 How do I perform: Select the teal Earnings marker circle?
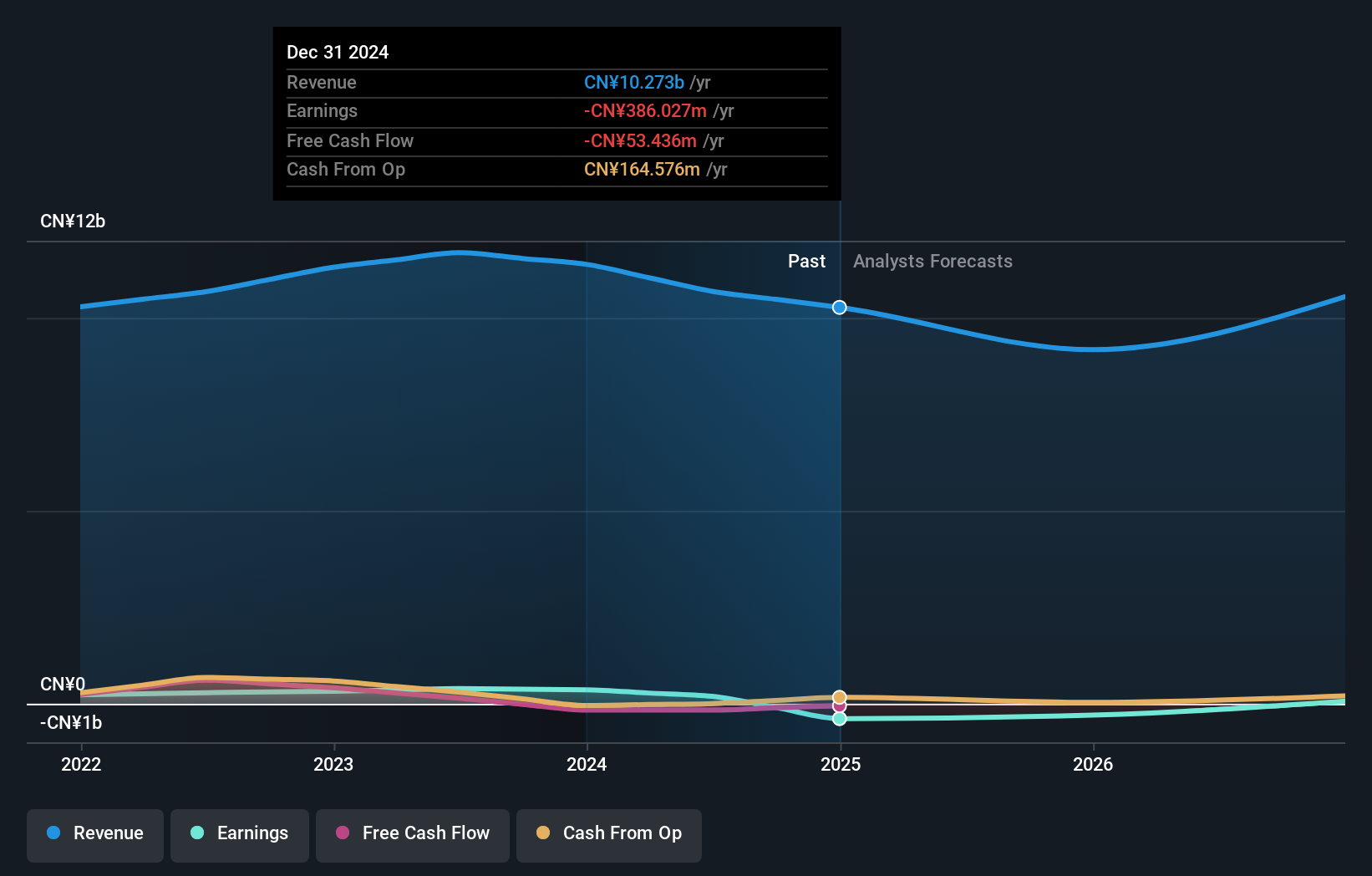coord(839,719)
